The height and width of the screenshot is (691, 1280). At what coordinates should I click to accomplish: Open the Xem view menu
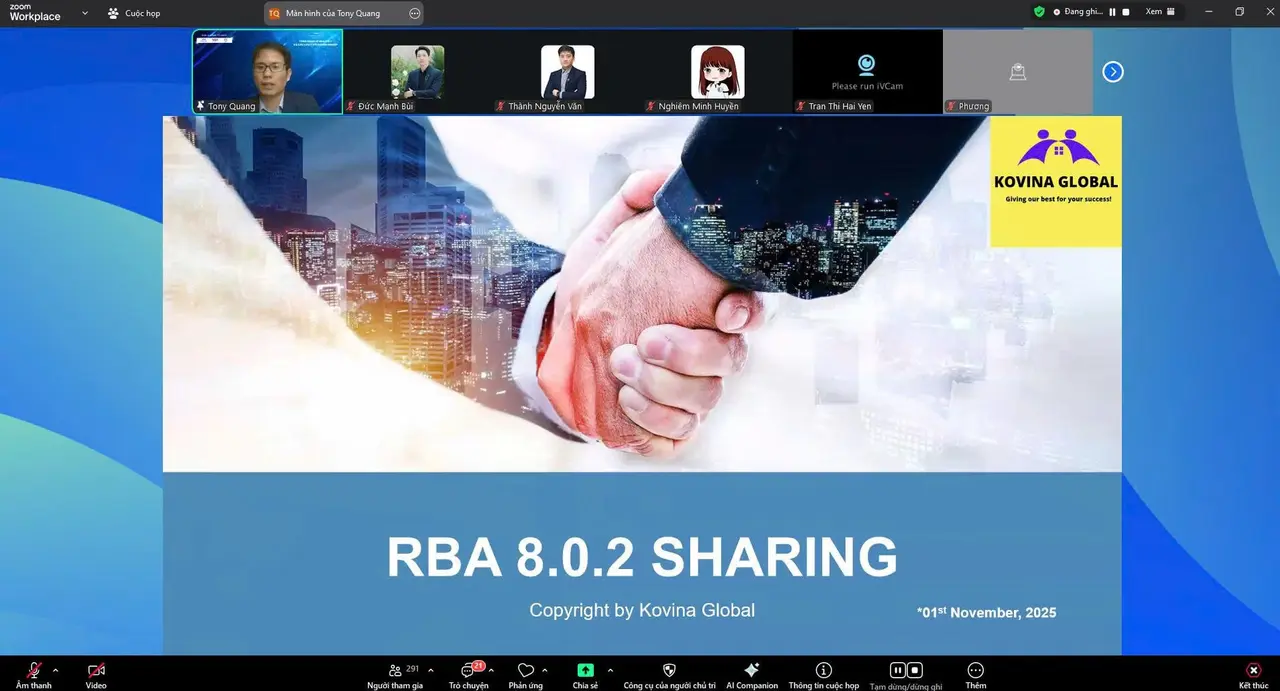[1160, 12]
